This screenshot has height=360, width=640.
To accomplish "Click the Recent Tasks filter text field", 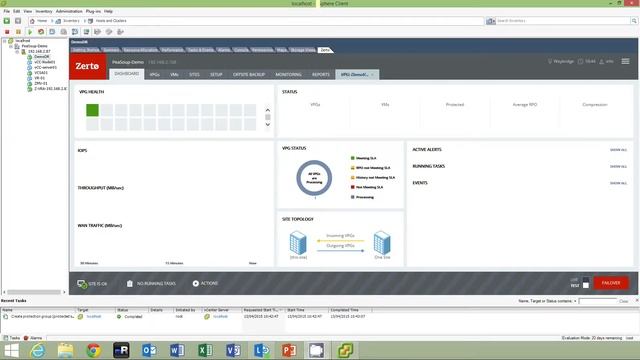I will (x=598, y=301).
